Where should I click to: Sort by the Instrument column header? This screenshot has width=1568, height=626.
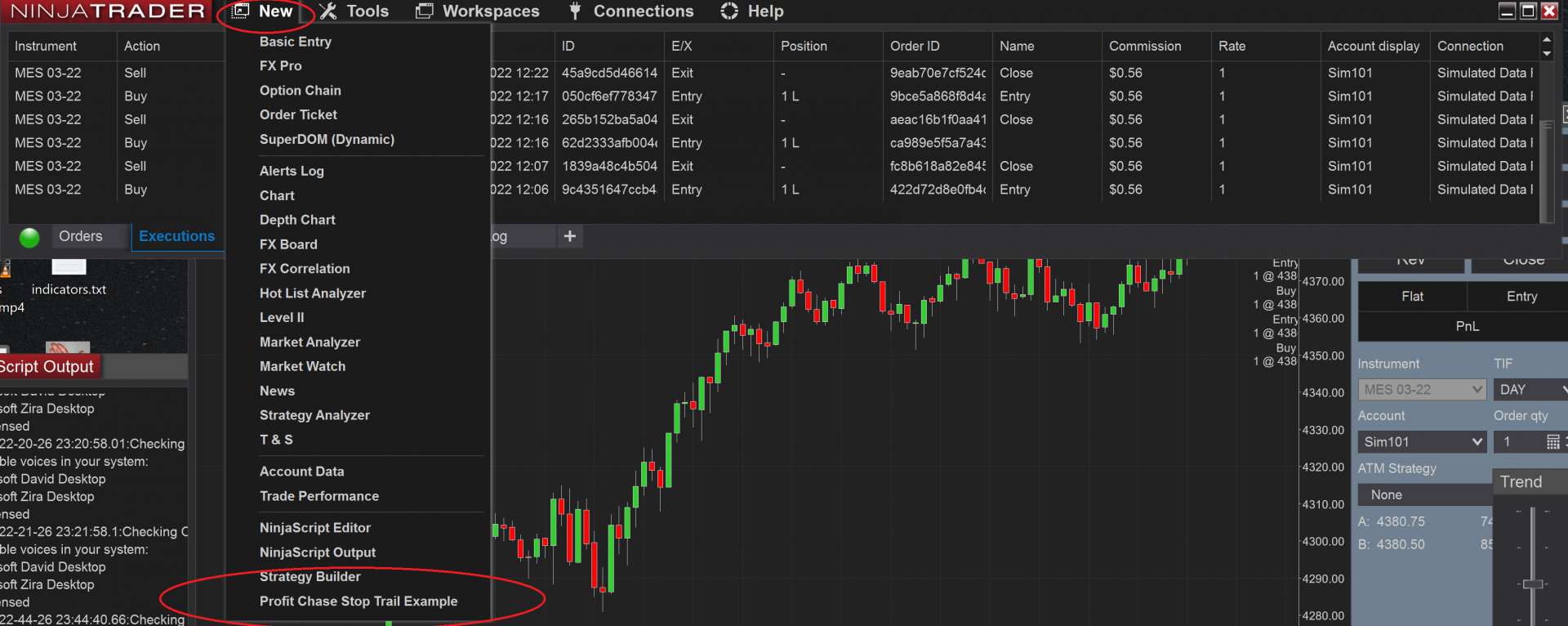tap(62, 47)
